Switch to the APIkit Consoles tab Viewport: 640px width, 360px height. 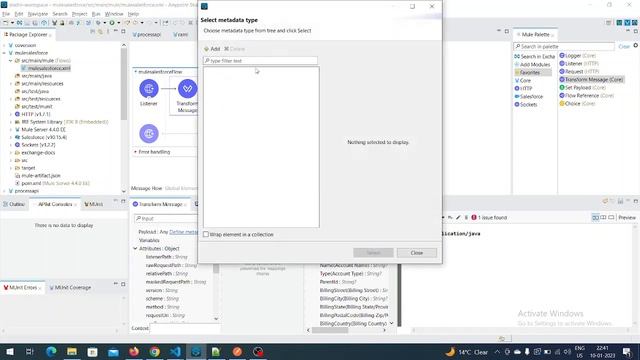click(x=55, y=204)
